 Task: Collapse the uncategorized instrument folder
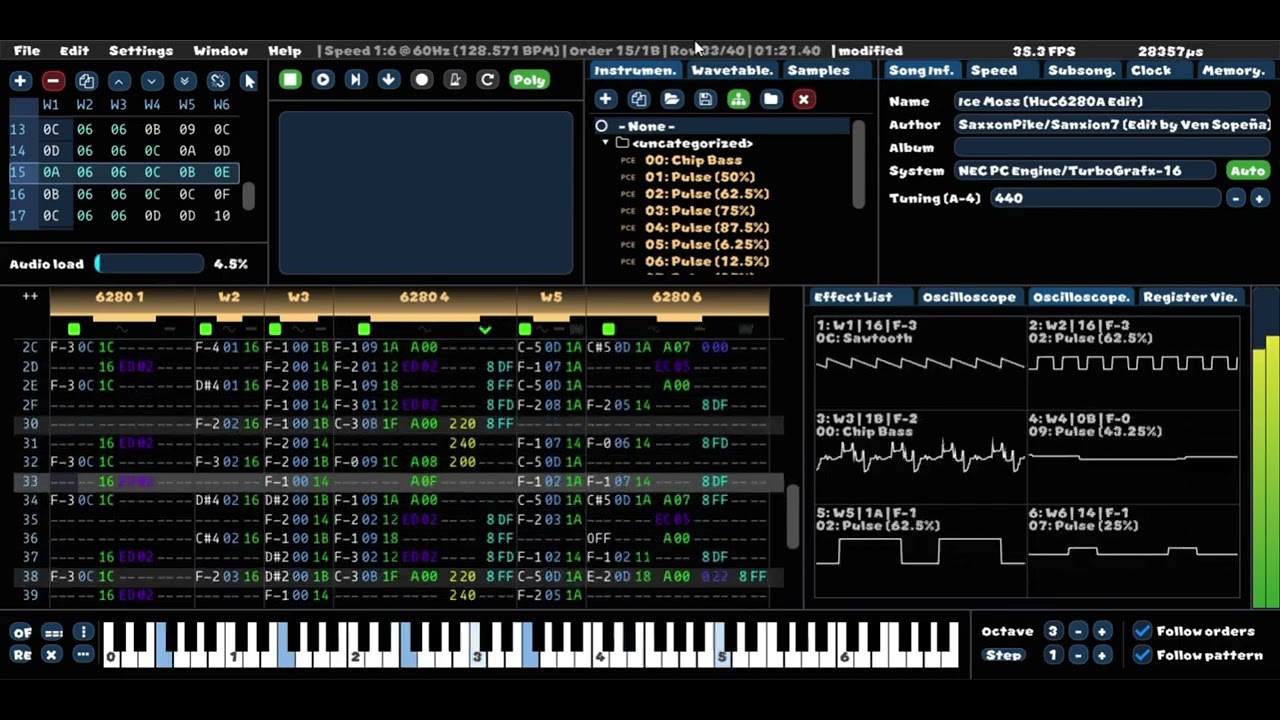[x=605, y=143]
